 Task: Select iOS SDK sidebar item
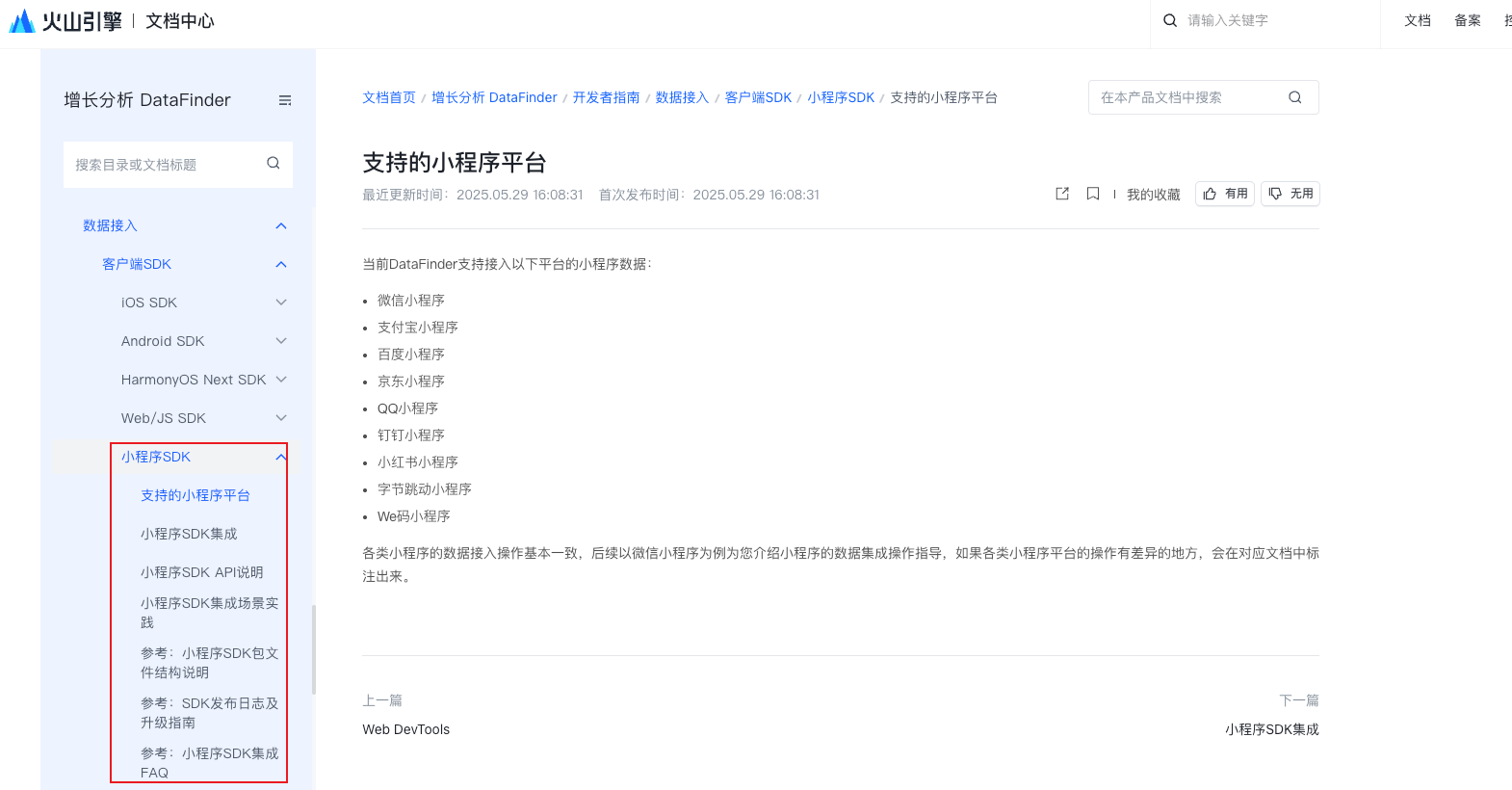149,303
